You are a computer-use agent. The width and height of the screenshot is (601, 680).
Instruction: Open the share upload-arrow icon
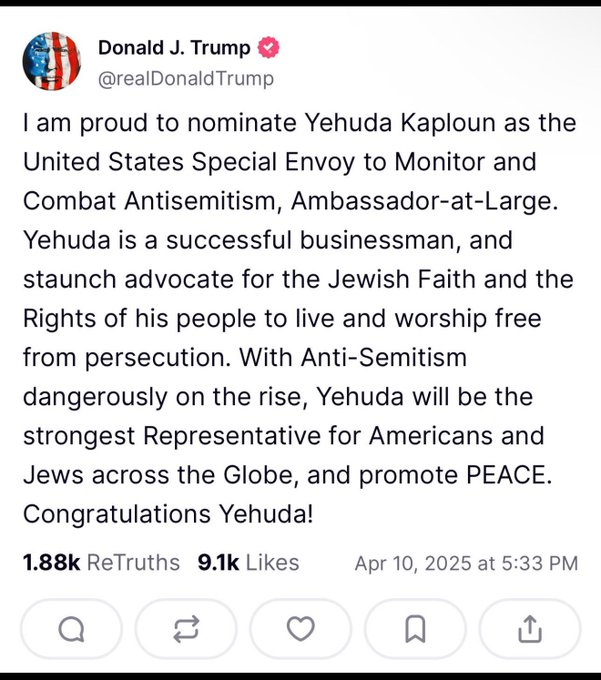tap(530, 629)
